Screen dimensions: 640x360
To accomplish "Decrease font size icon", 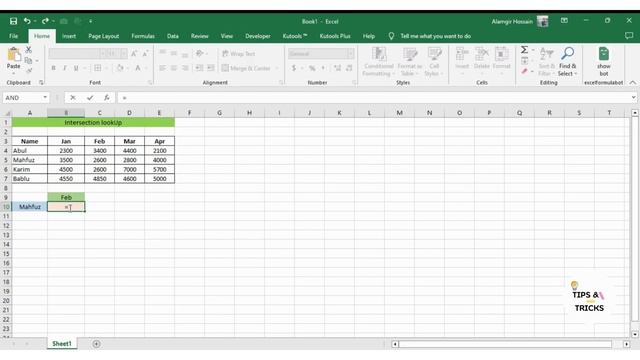I will pos(145,53).
